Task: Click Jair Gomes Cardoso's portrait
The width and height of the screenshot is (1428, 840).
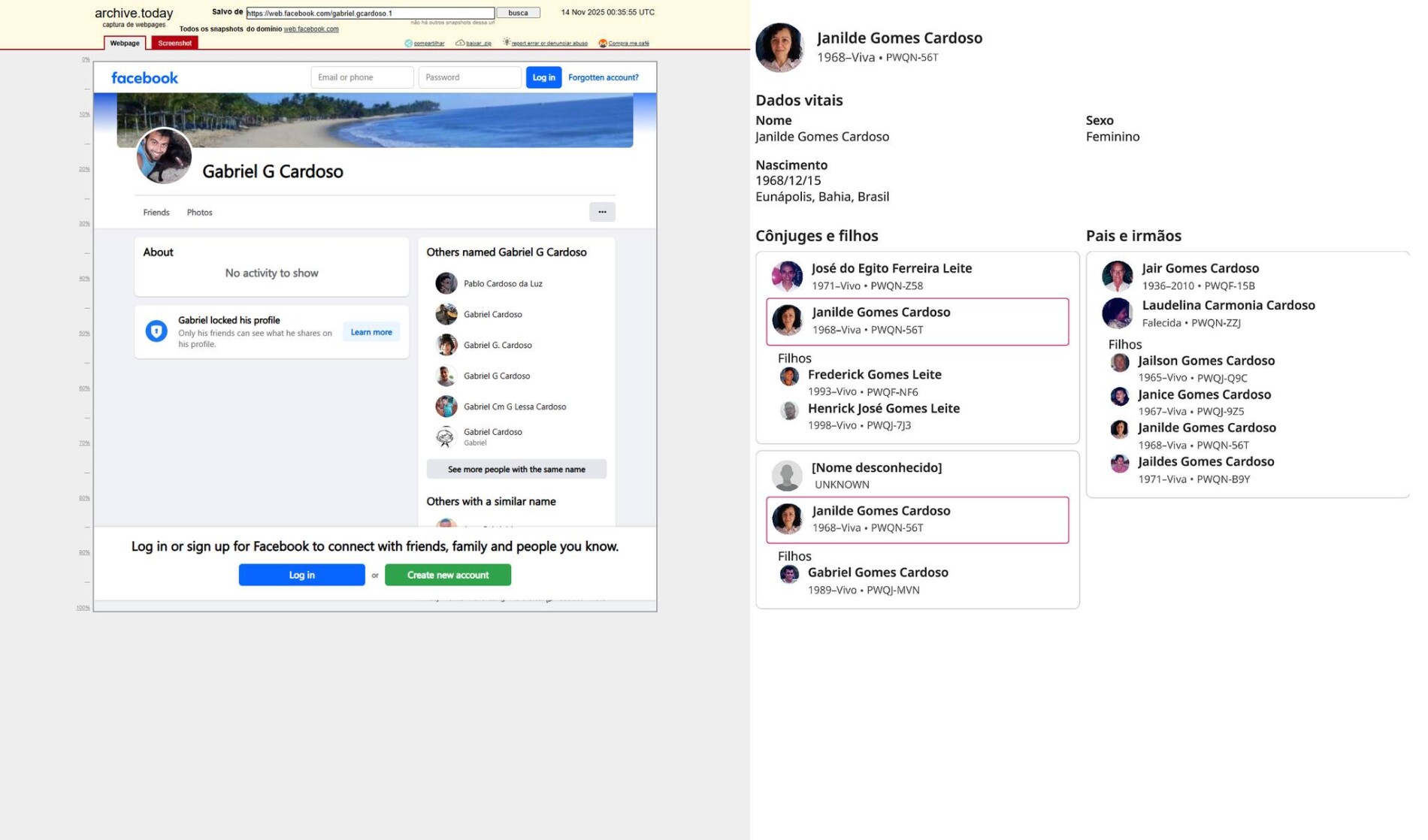Action: tap(1117, 276)
